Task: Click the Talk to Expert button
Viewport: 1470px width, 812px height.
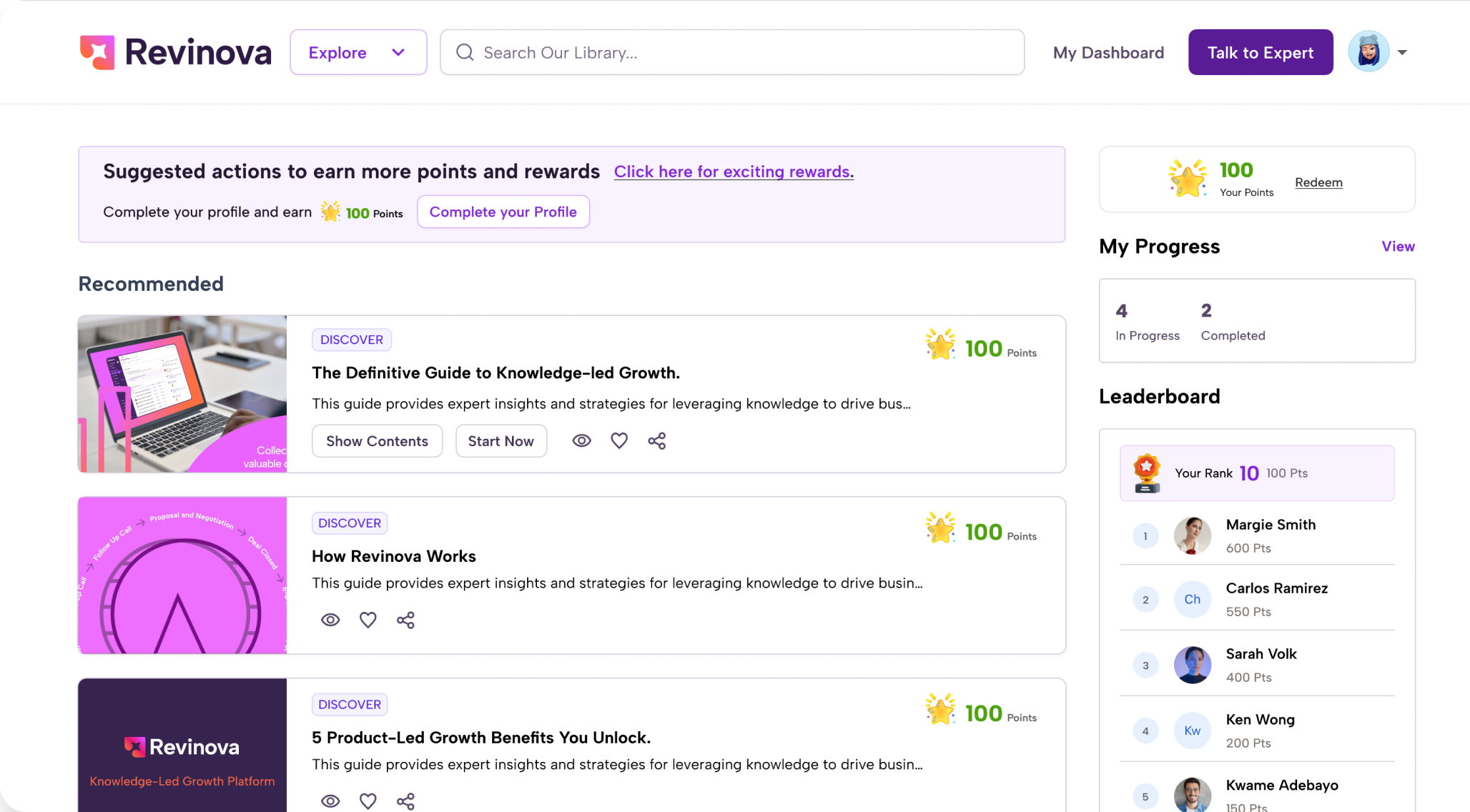Action: click(x=1261, y=52)
